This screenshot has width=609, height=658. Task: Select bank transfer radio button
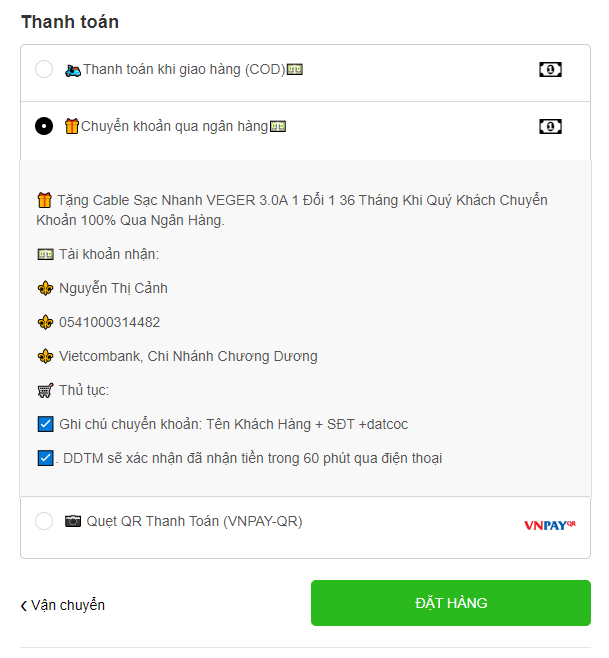coord(44,126)
